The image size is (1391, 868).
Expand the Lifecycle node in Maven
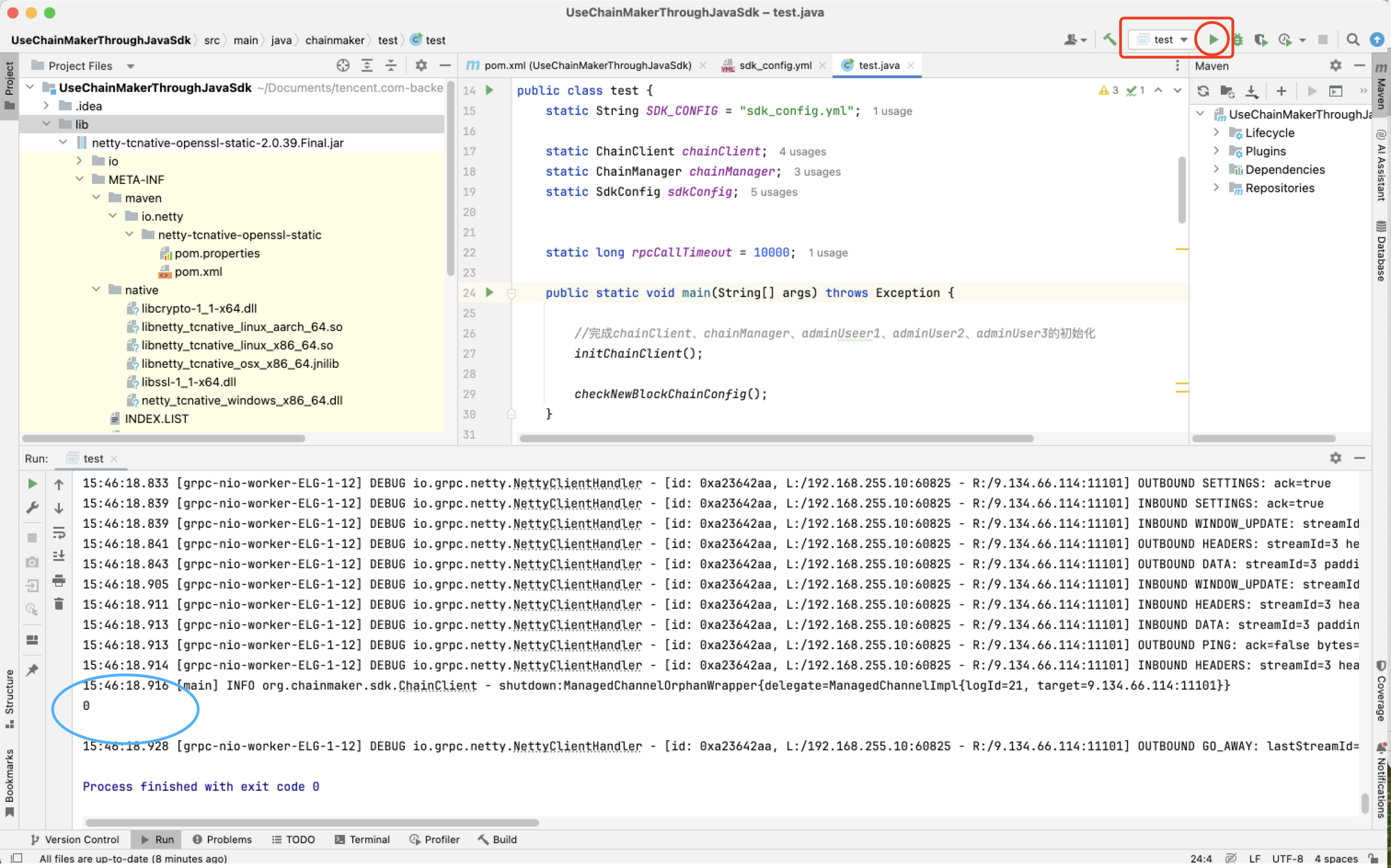[1216, 132]
